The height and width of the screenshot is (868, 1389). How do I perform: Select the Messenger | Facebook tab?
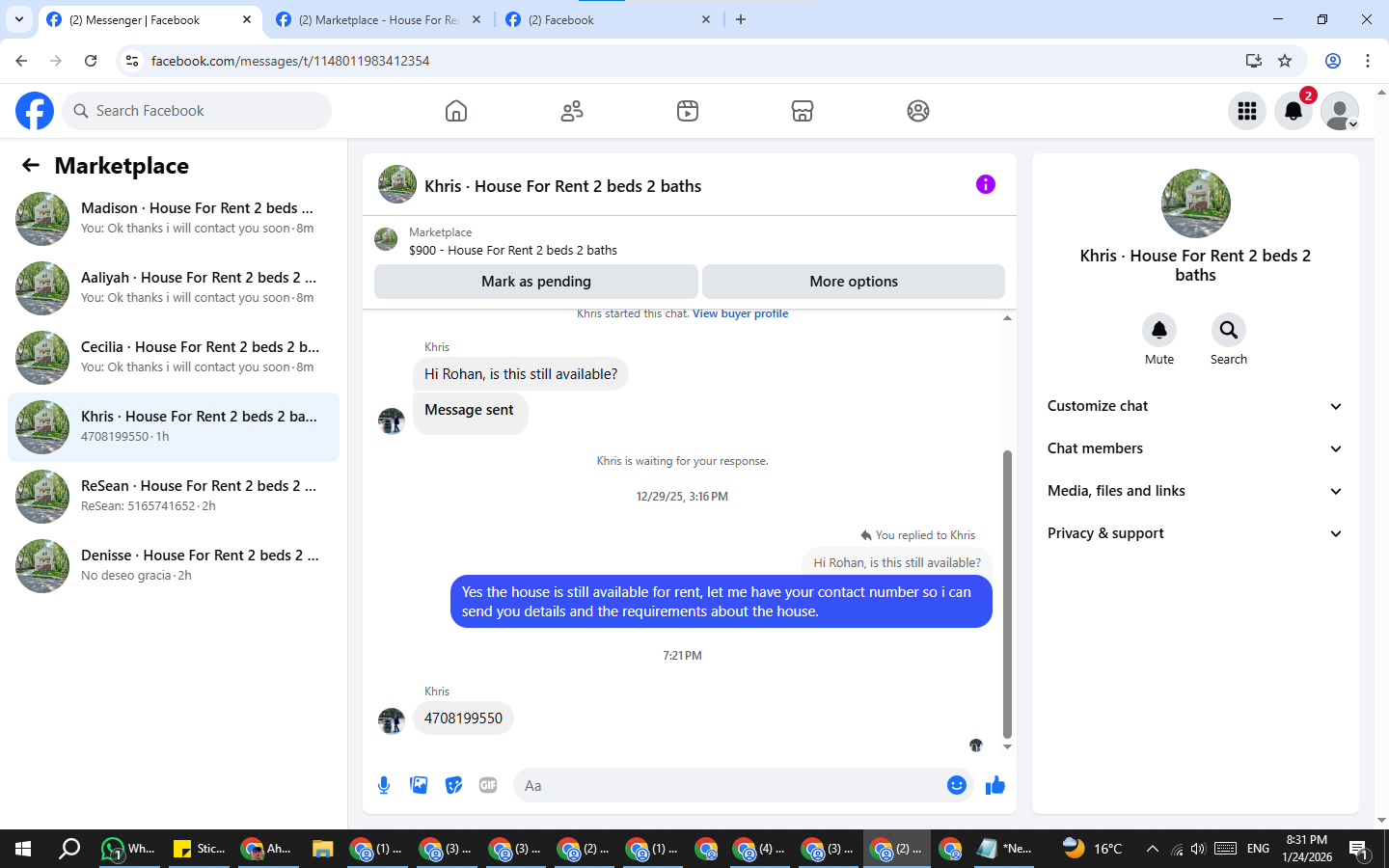[x=150, y=19]
